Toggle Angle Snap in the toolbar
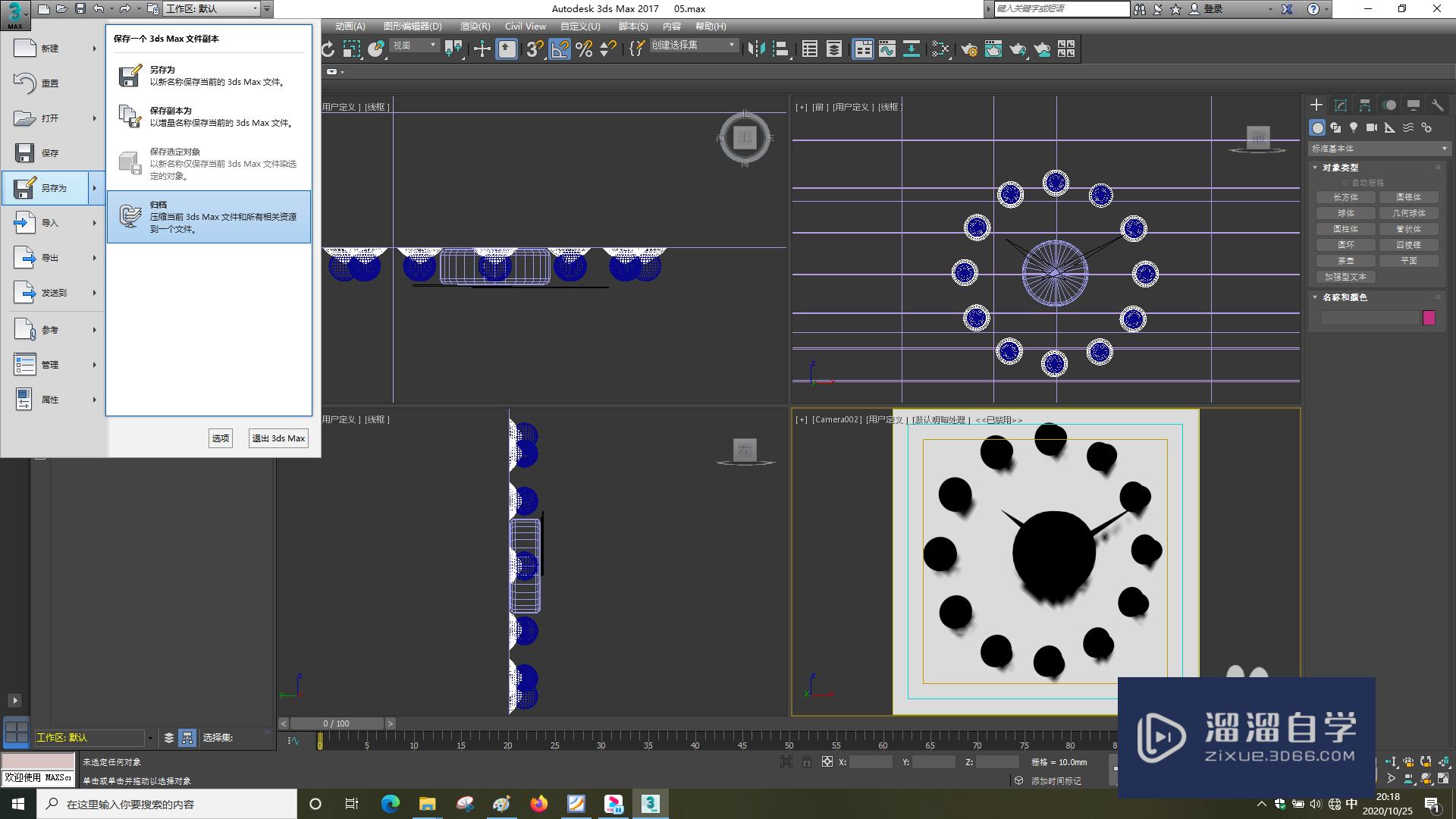The width and height of the screenshot is (1456, 819). (560, 49)
